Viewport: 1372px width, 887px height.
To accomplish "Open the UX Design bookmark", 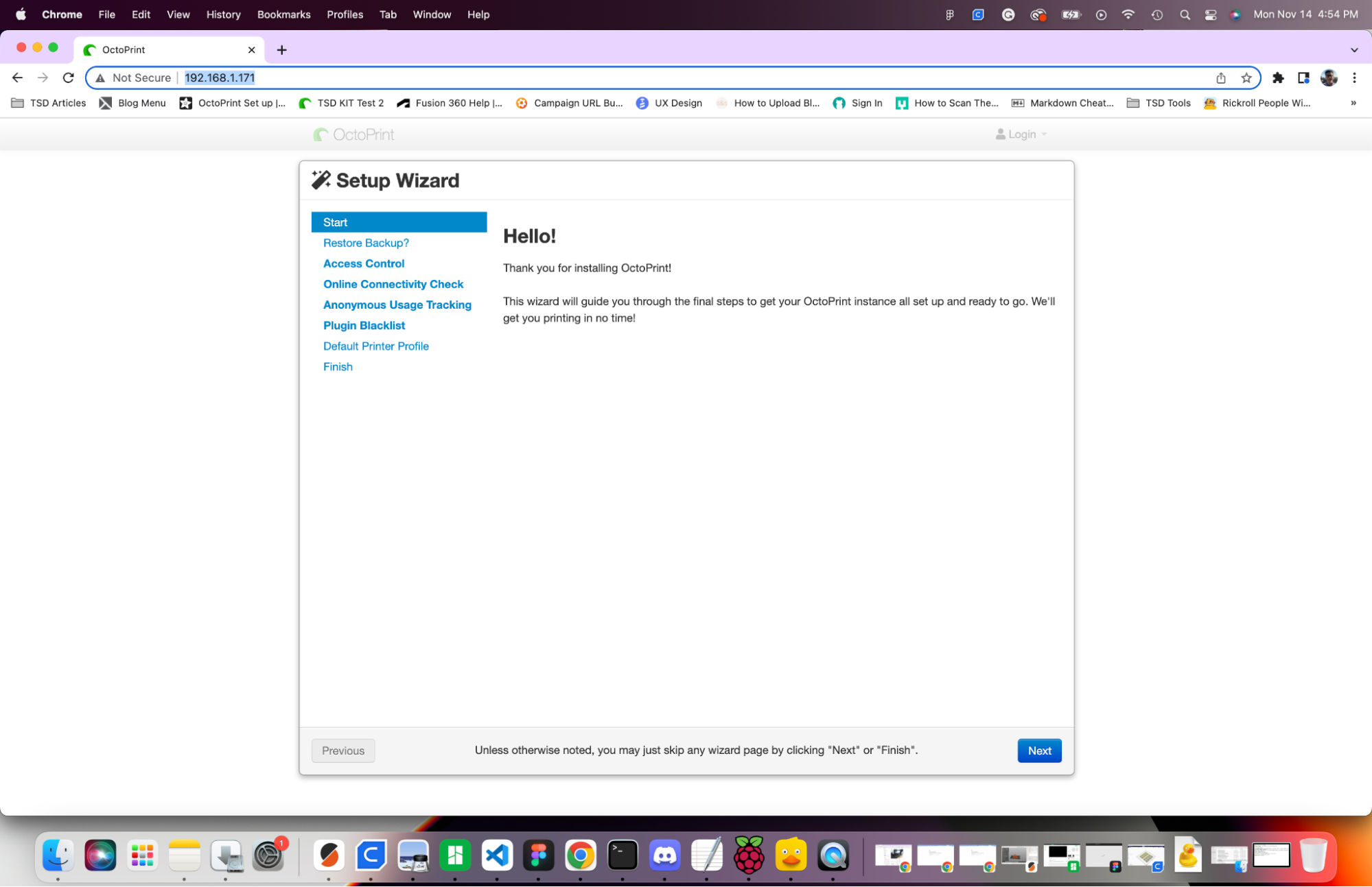I will pyautogui.click(x=668, y=103).
